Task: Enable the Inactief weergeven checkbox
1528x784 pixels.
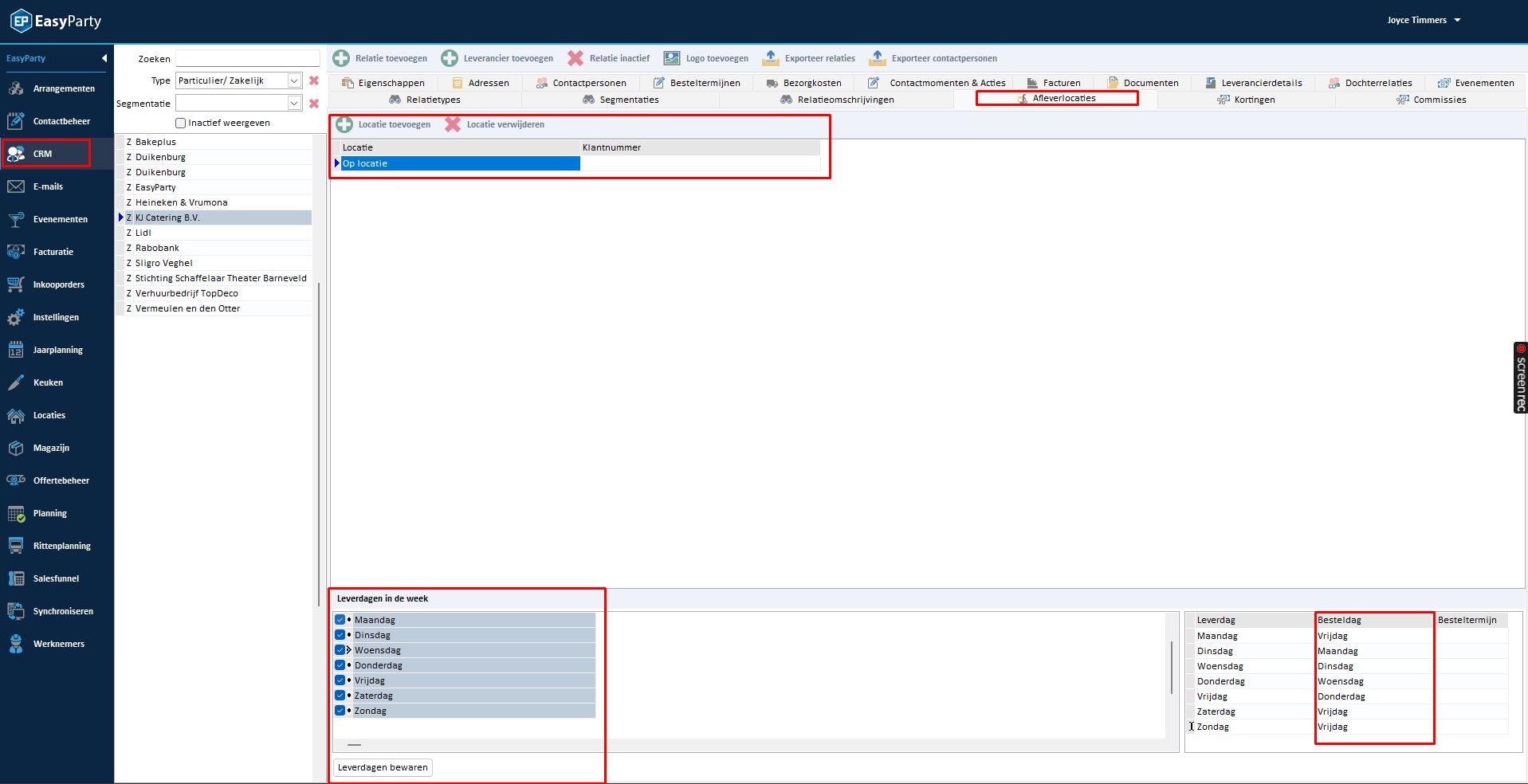Action: point(181,123)
